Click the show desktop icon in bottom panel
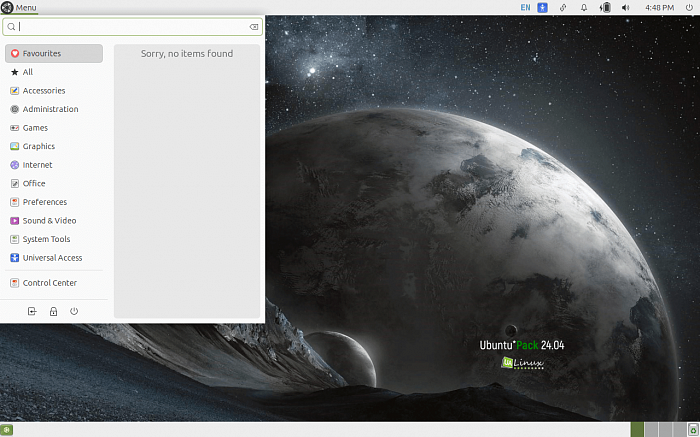700x437 pixels. coord(7,430)
